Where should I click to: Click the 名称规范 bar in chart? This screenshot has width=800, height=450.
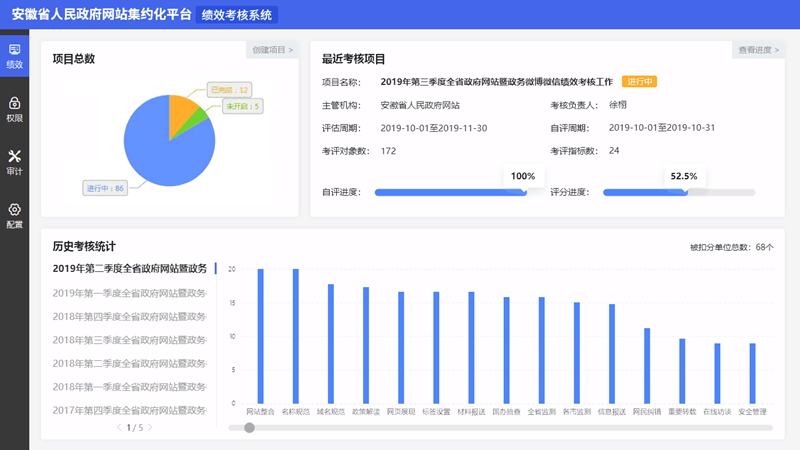coord(296,336)
